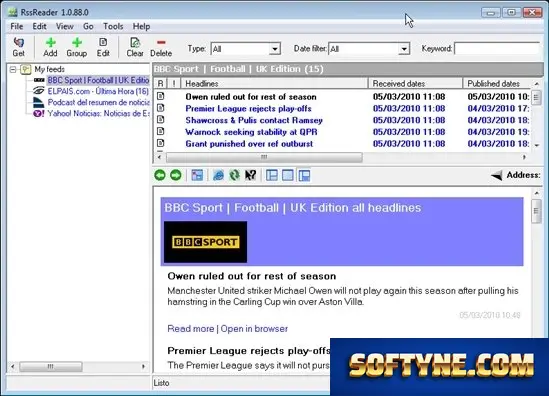Viewport: 549px width, 396px height.
Task: Delete the selected feed with the red Delete icon
Action: tap(161, 47)
